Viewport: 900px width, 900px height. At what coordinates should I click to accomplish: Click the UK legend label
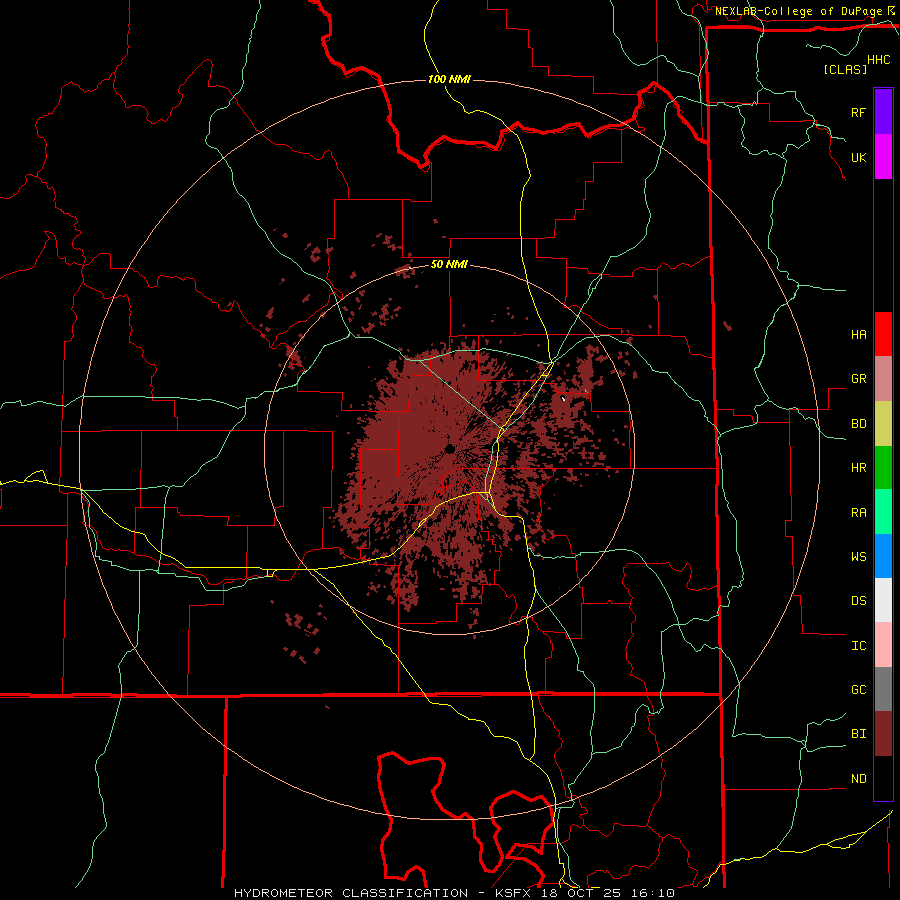858,157
